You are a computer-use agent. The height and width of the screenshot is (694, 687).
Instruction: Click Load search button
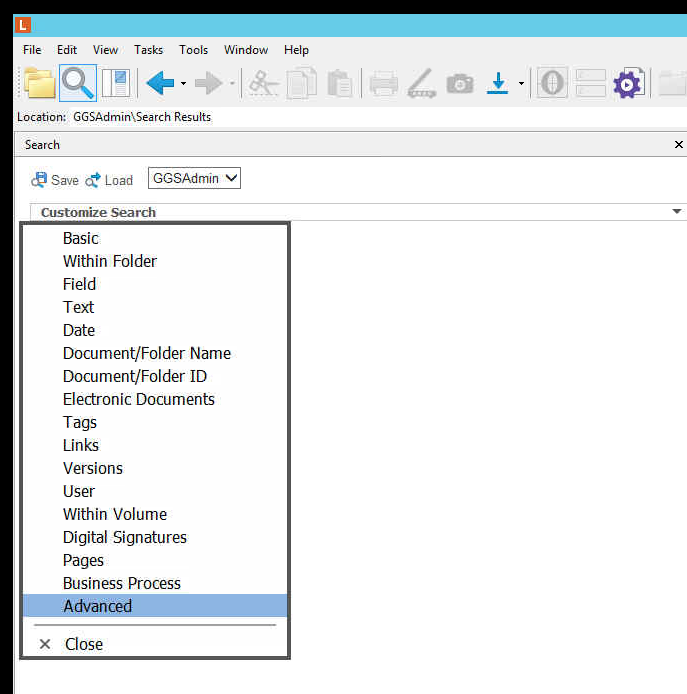click(x=109, y=180)
